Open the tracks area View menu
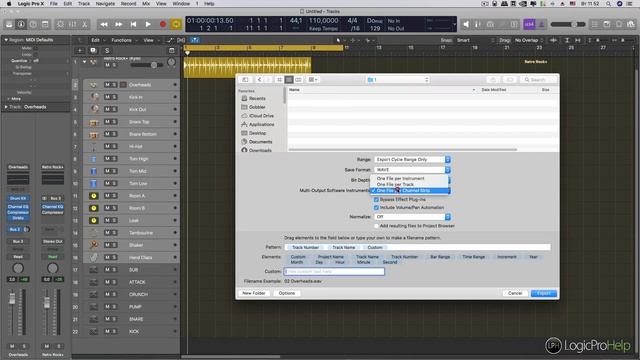Viewport: 640px width, 360px height. [150, 40]
